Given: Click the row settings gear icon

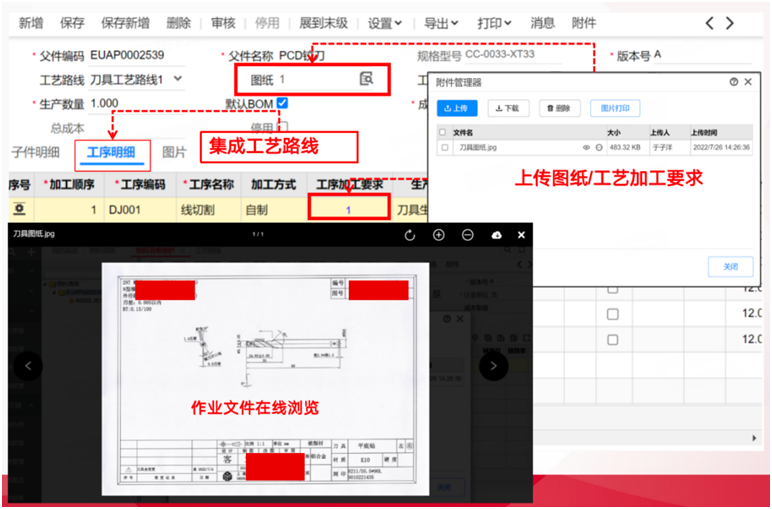Looking at the screenshot, I should 18,209.
